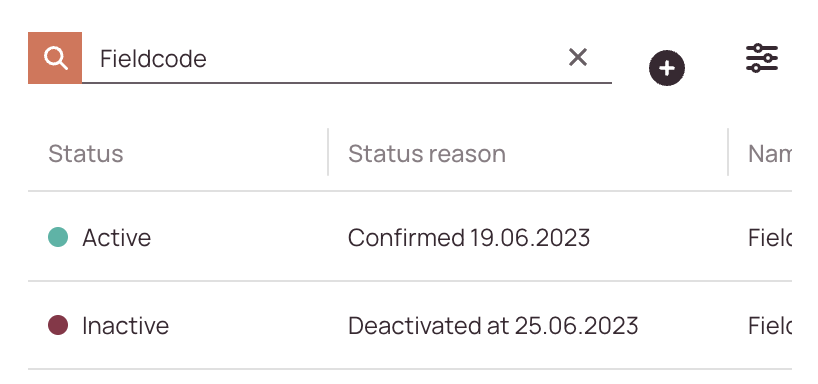Image resolution: width=818 pixels, height=384 pixels.
Task: Click the partially visible Name column header
Action: click(x=769, y=153)
